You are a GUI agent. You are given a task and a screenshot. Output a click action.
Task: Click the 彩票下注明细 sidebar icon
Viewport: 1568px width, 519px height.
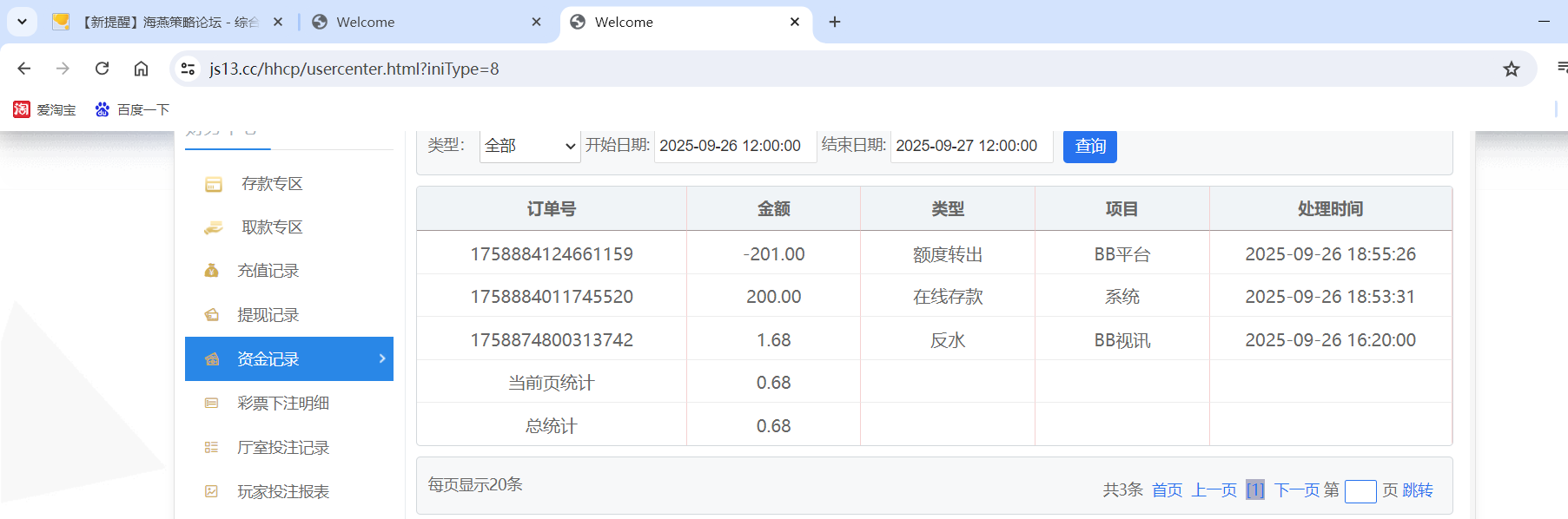[x=211, y=403]
